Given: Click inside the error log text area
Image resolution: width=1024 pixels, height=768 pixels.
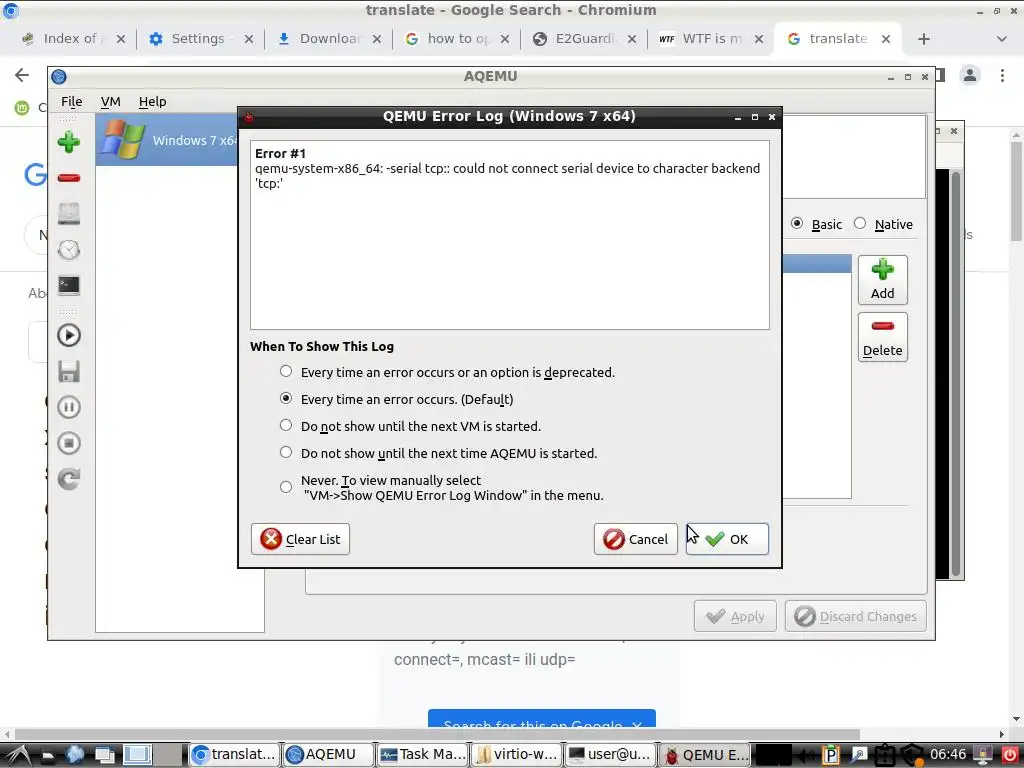Looking at the screenshot, I should tap(509, 235).
